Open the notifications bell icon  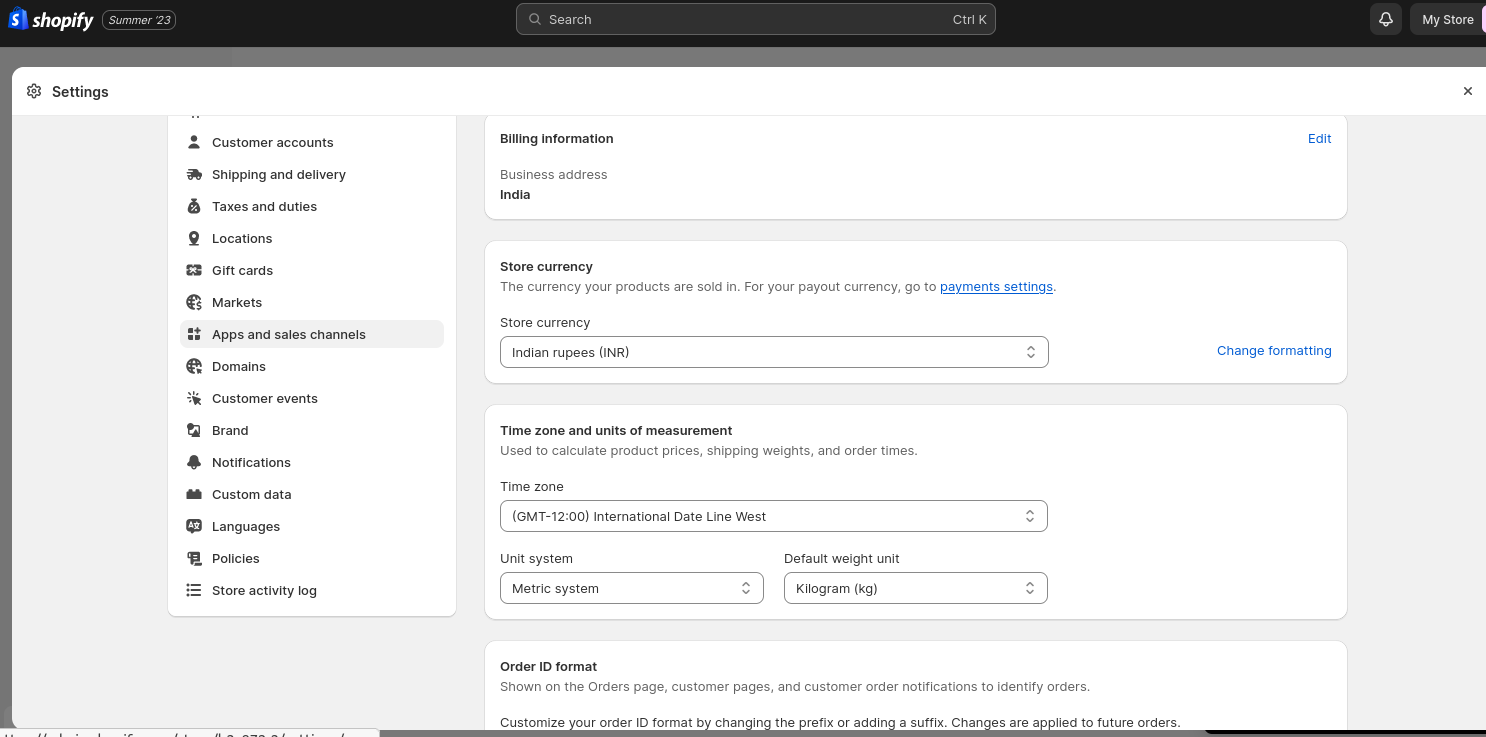[x=1386, y=19]
